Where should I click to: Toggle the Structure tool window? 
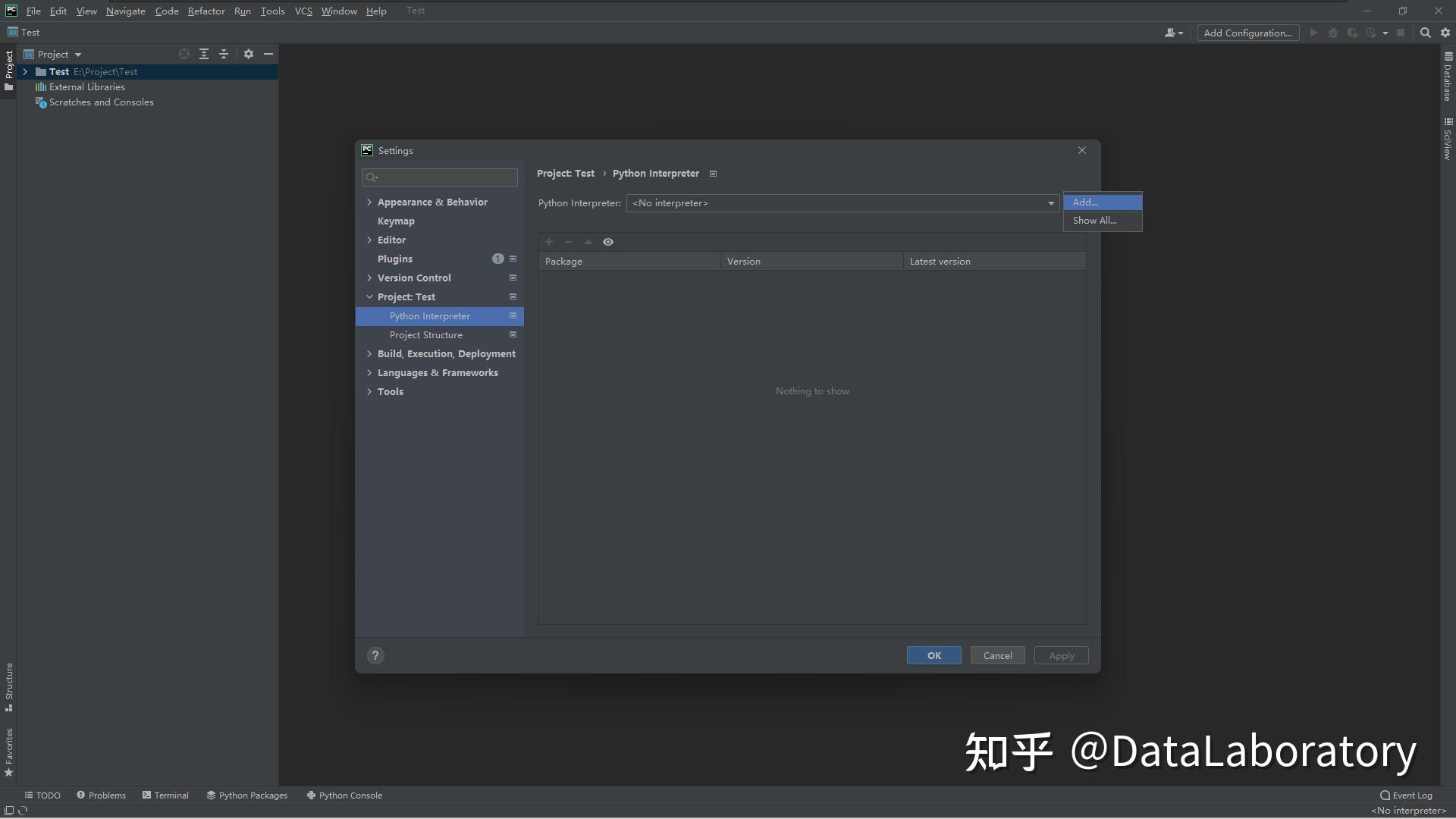tap(8, 686)
